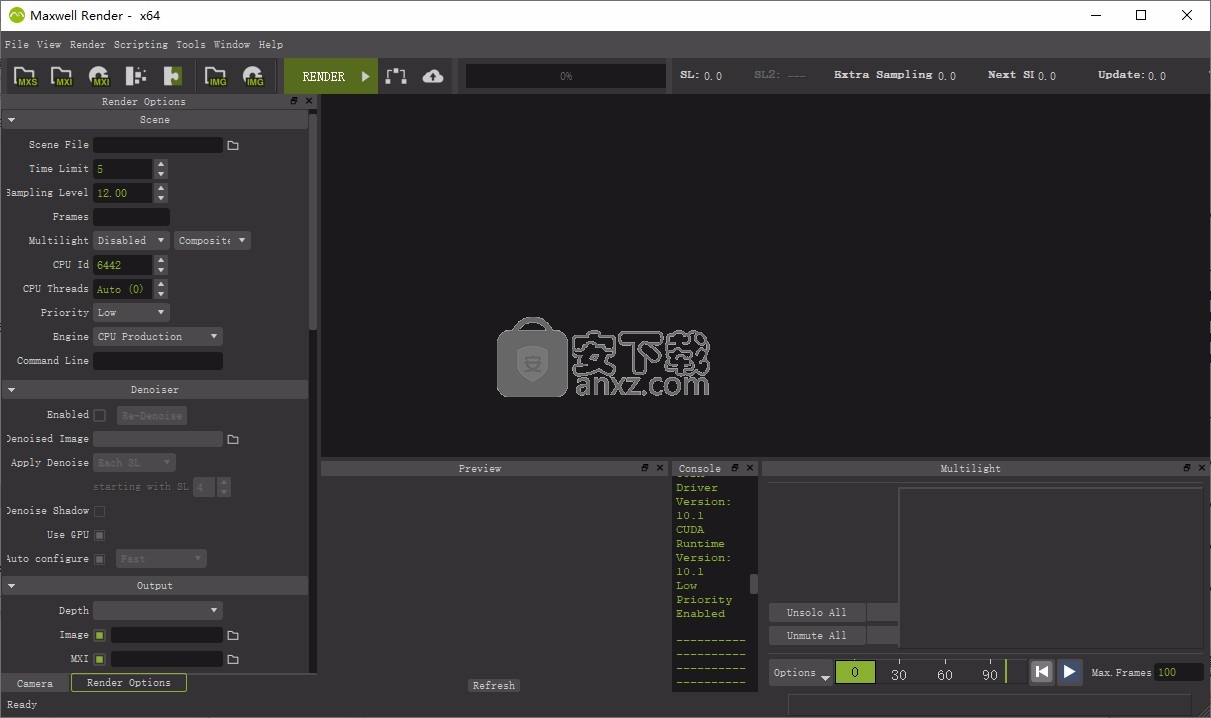The image size is (1211, 718).
Task: Open the Scripting menu
Action: pos(141,44)
